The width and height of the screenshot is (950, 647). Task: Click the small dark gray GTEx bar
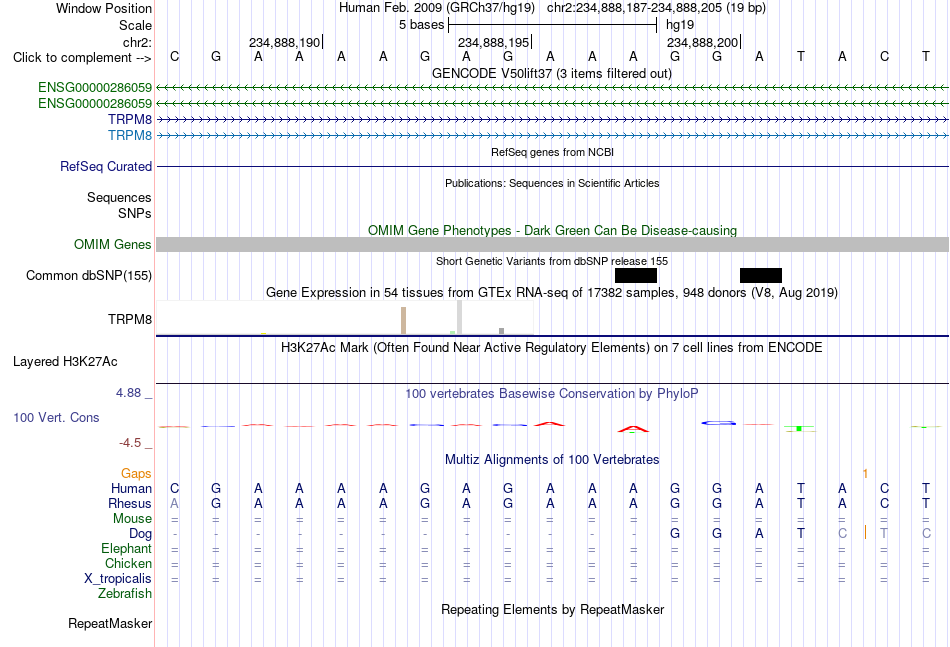tap(502, 331)
